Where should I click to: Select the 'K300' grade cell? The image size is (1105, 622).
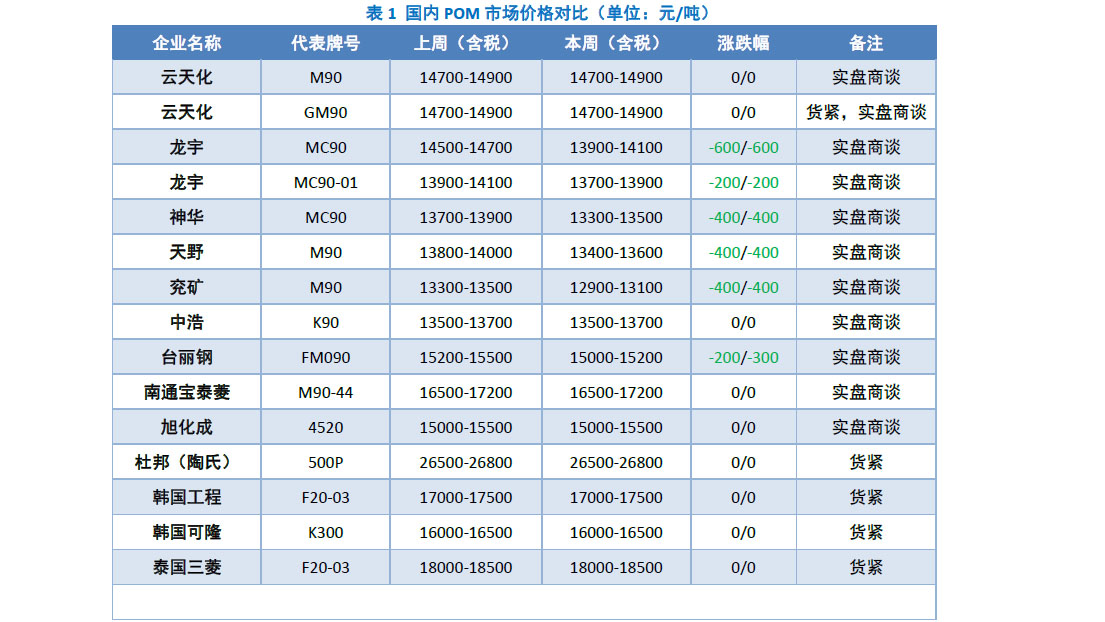click(x=326, y=533)
